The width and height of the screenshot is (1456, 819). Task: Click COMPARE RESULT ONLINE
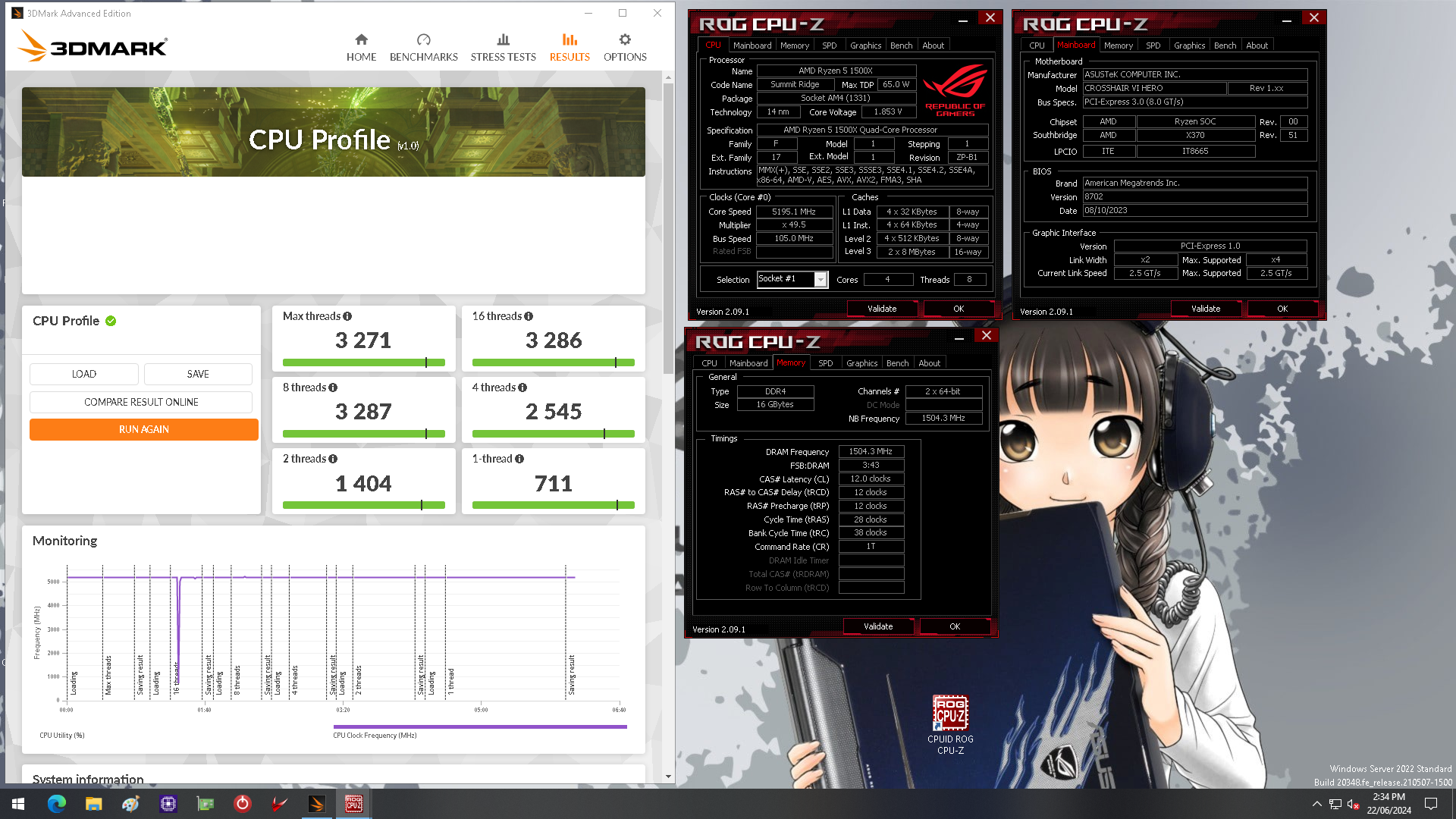coord(141,402)
